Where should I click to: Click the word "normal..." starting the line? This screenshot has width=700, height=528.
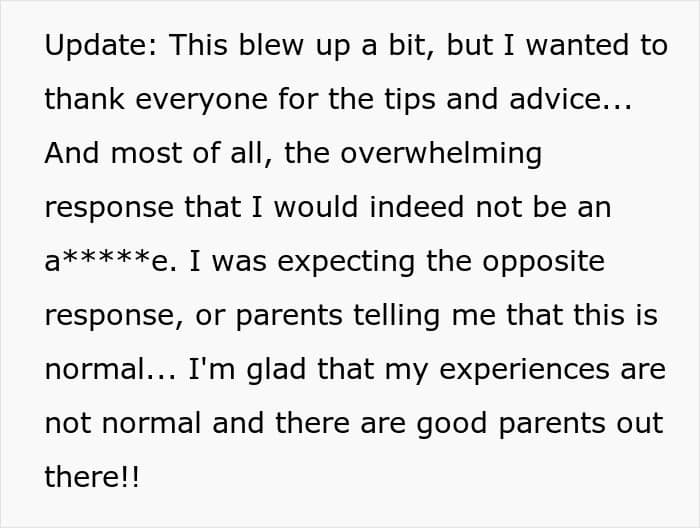tap(111, 370)
